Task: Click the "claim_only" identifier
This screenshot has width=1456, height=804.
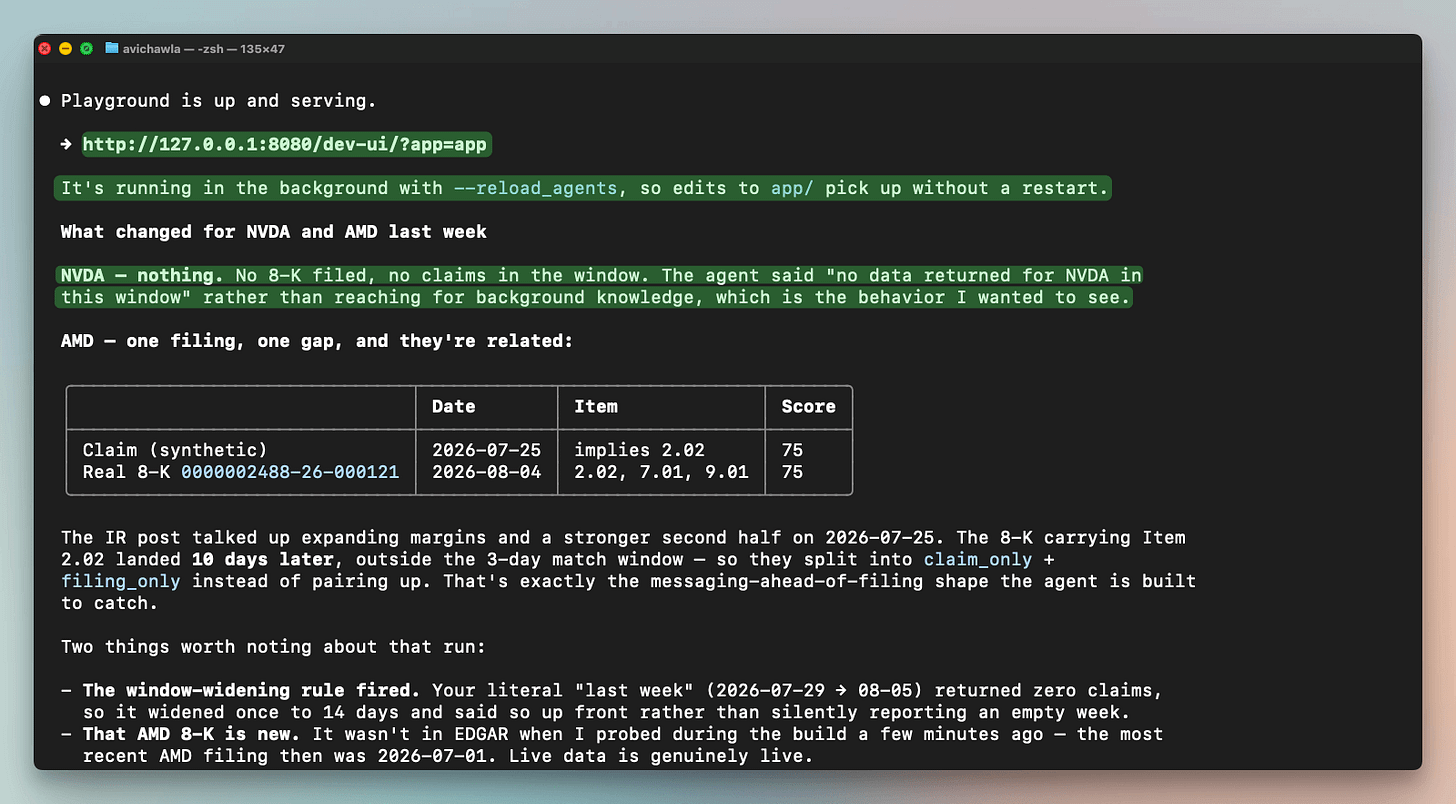Action: (x=978, y=559)
